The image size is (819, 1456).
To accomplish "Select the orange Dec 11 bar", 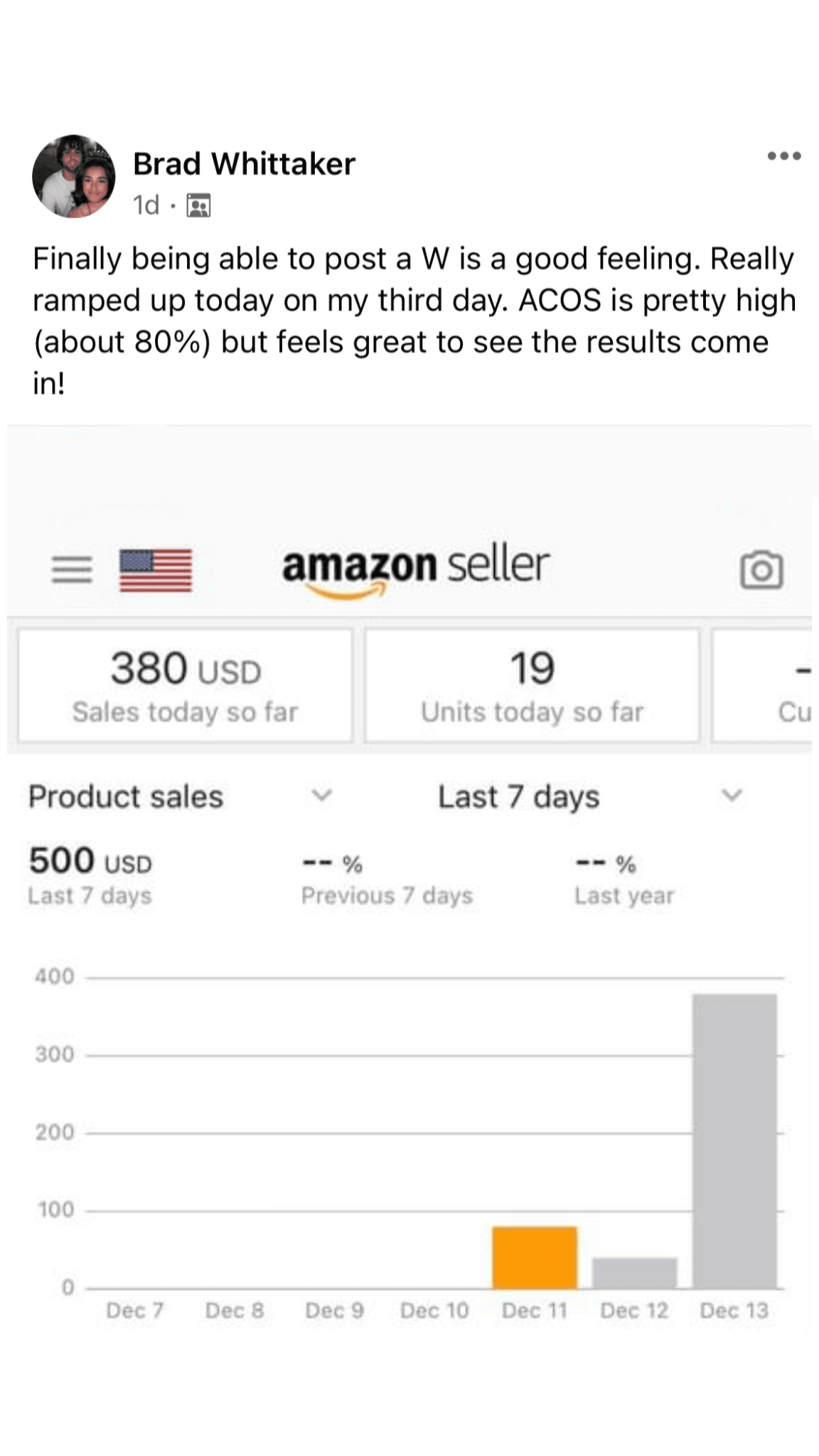I will pos(535,1257).
